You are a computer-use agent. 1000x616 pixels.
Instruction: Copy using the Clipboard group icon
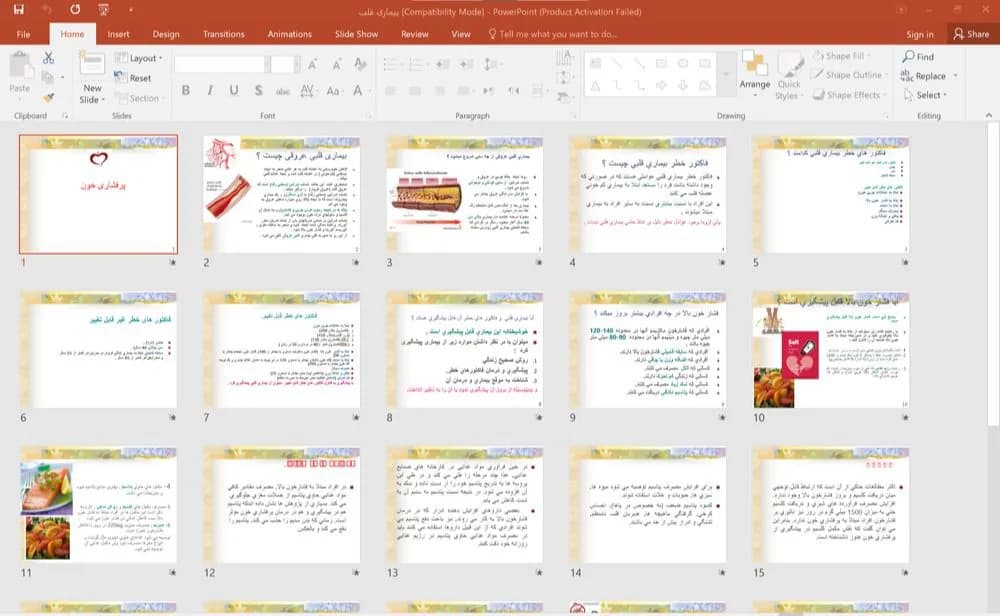pos(47,77)
